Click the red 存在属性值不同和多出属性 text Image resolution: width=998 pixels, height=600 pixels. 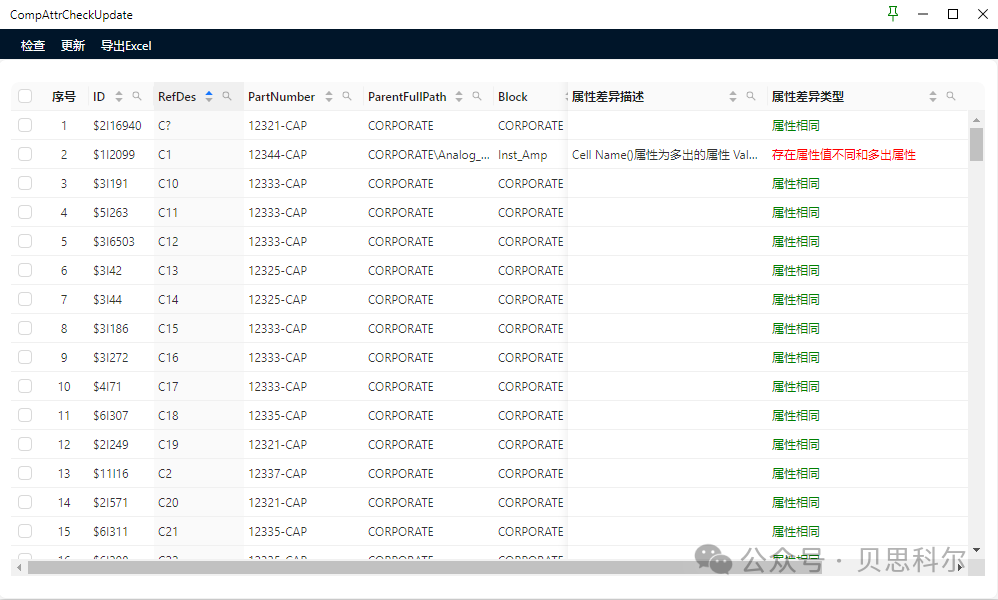coord(843,155)
